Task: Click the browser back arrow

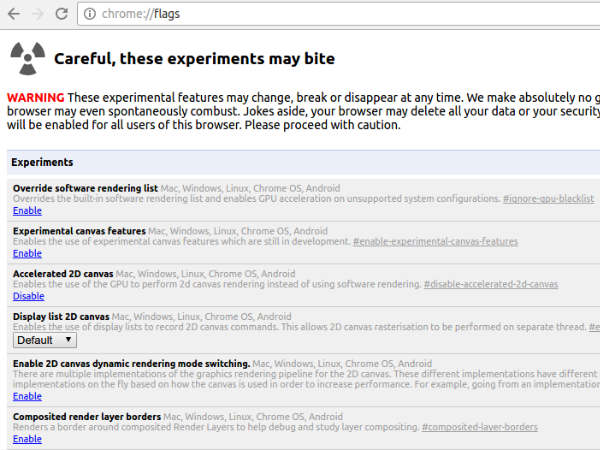Action: coord(14,15)
